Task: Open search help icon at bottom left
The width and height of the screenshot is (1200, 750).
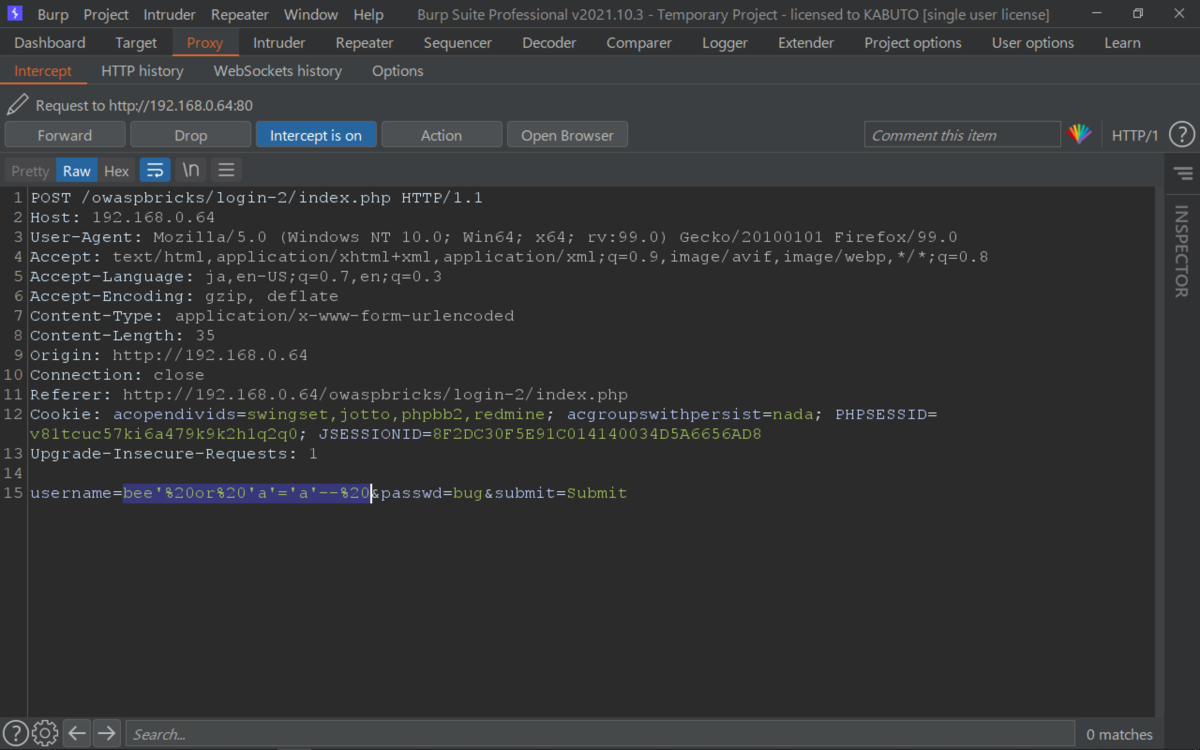Action: pos(16,733)
